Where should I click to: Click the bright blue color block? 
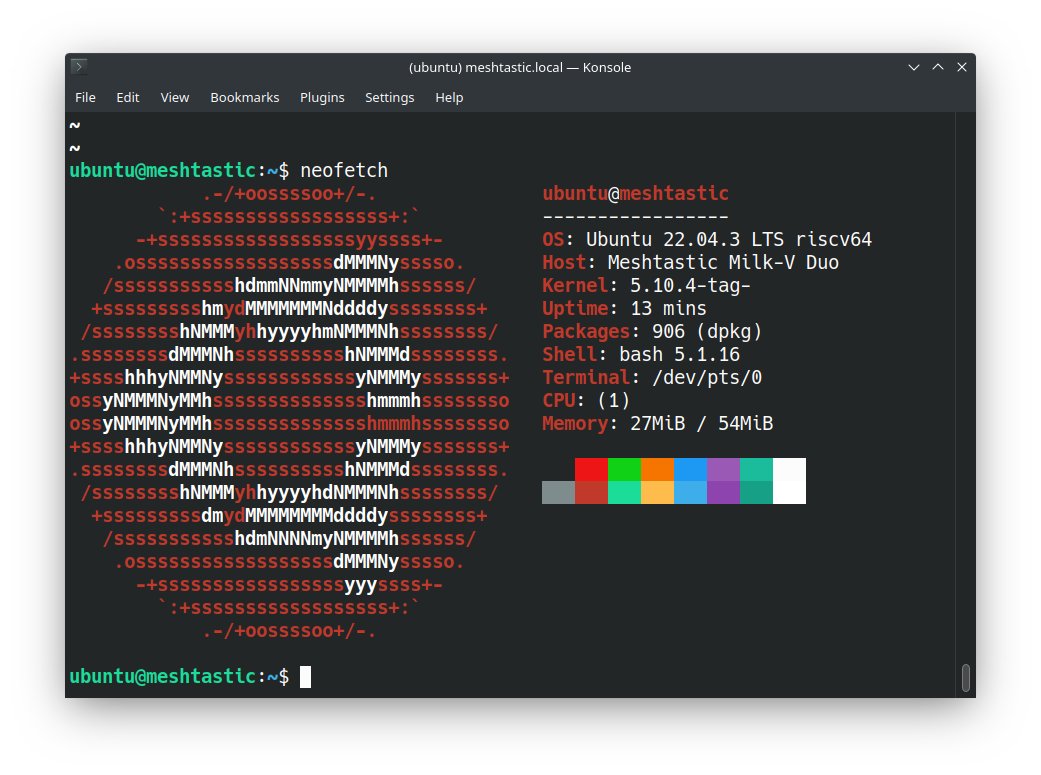(x=690, y=469)
